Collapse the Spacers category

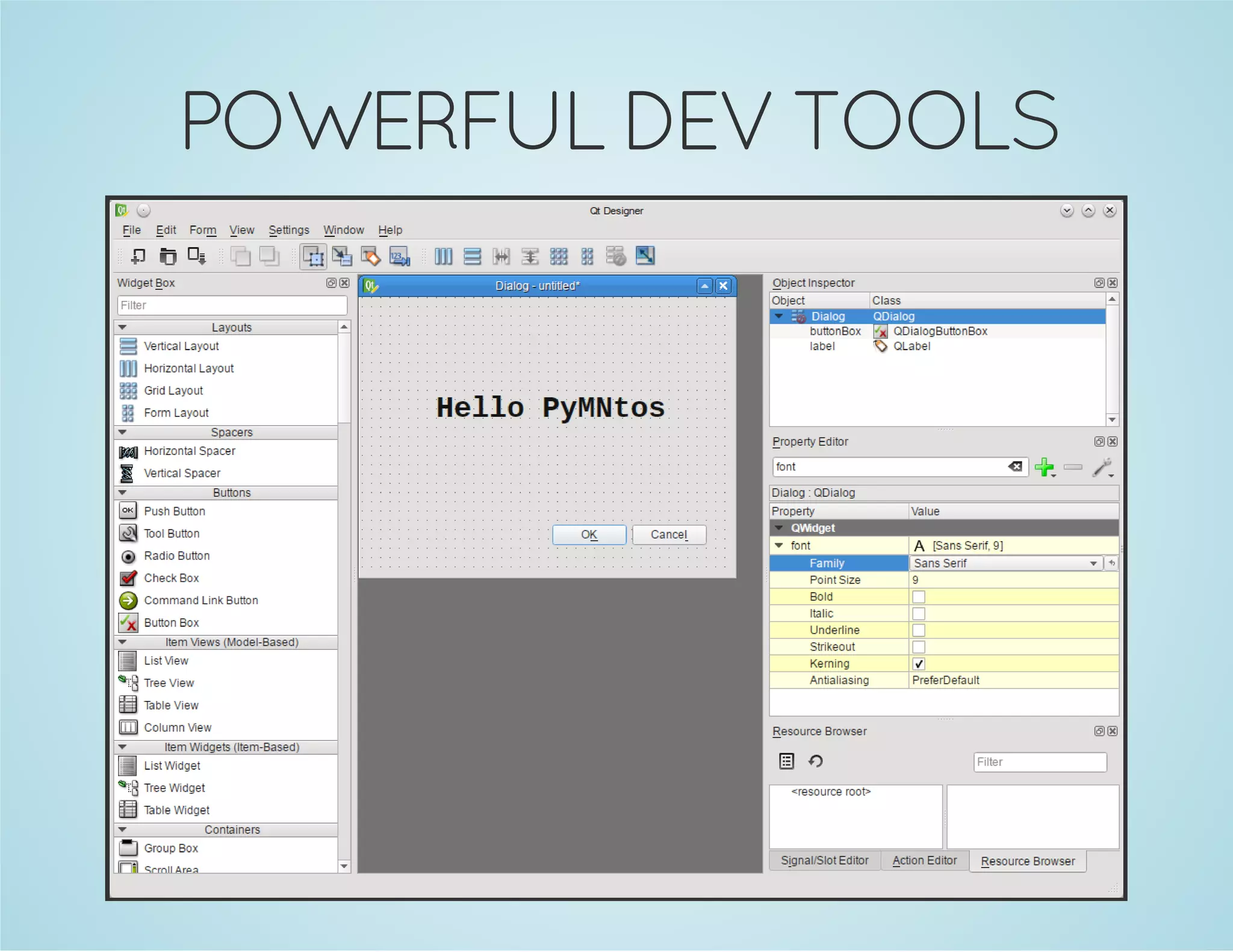click(123, 432)
